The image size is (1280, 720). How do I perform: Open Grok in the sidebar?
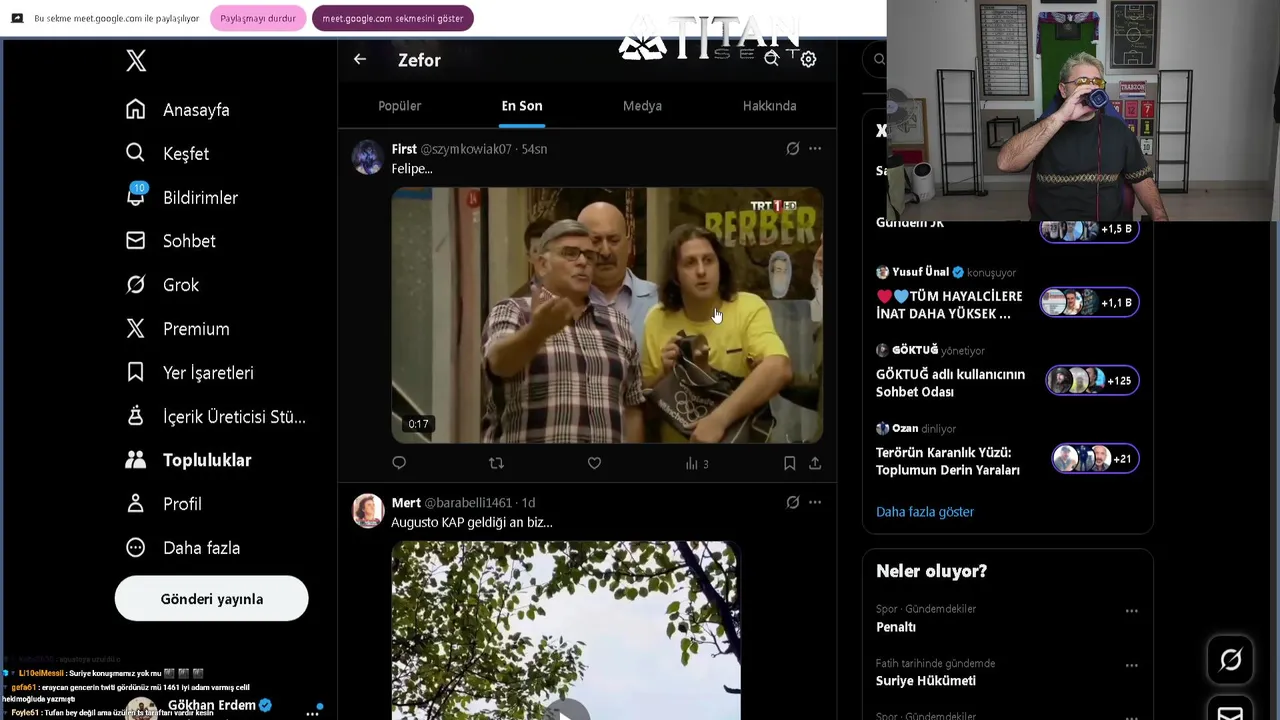(x=162, y=285)
